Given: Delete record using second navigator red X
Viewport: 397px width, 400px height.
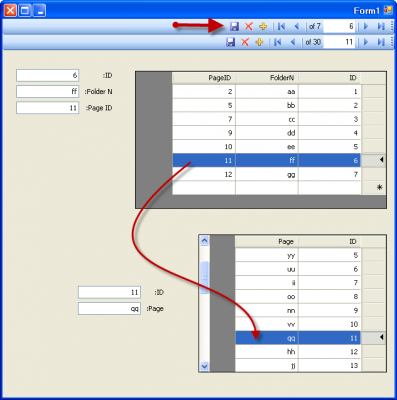Looking at the screenshot, I should pyautogui.click(x=245, y=42).
